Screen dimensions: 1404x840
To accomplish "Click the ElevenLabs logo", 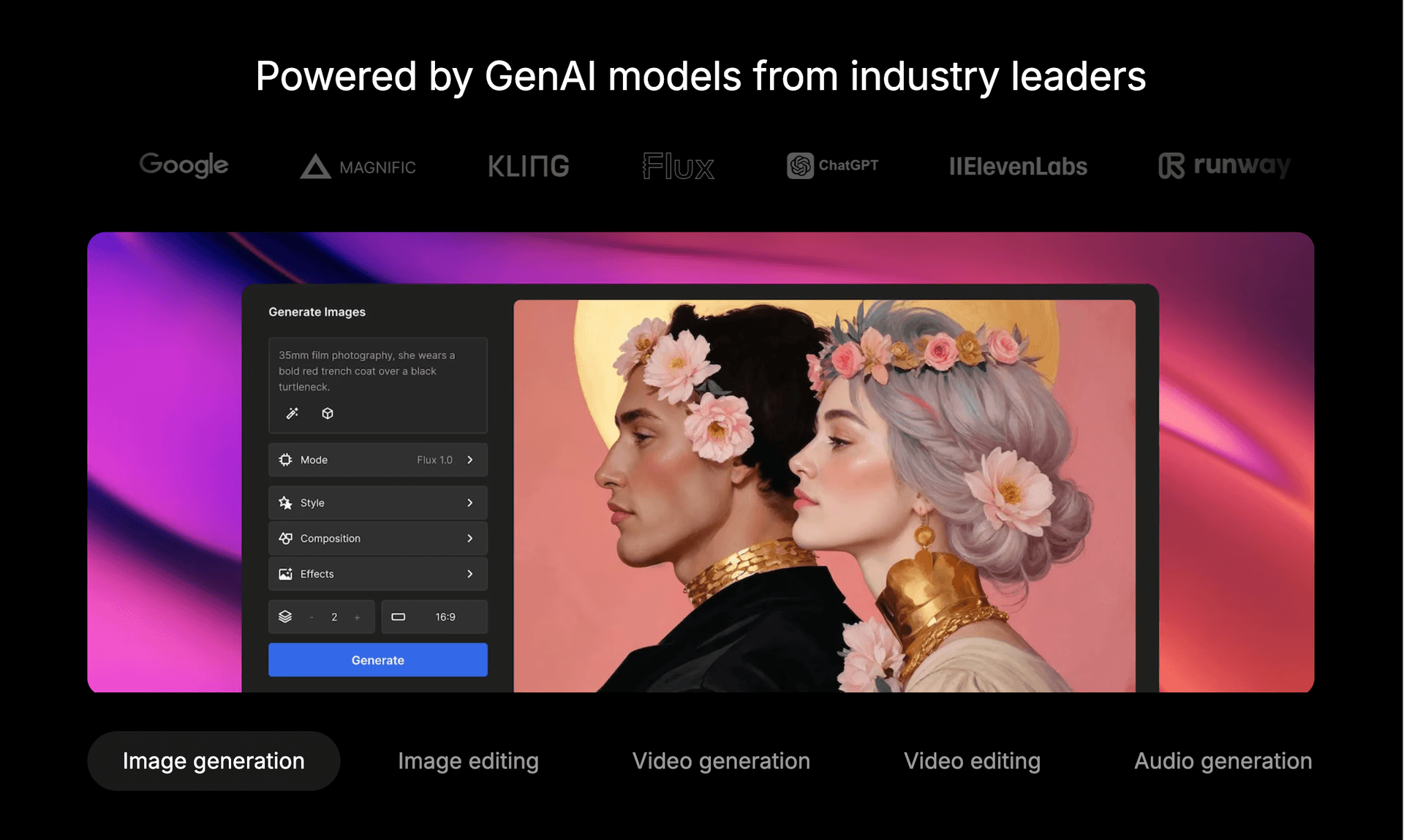I will click(1018, 166).
